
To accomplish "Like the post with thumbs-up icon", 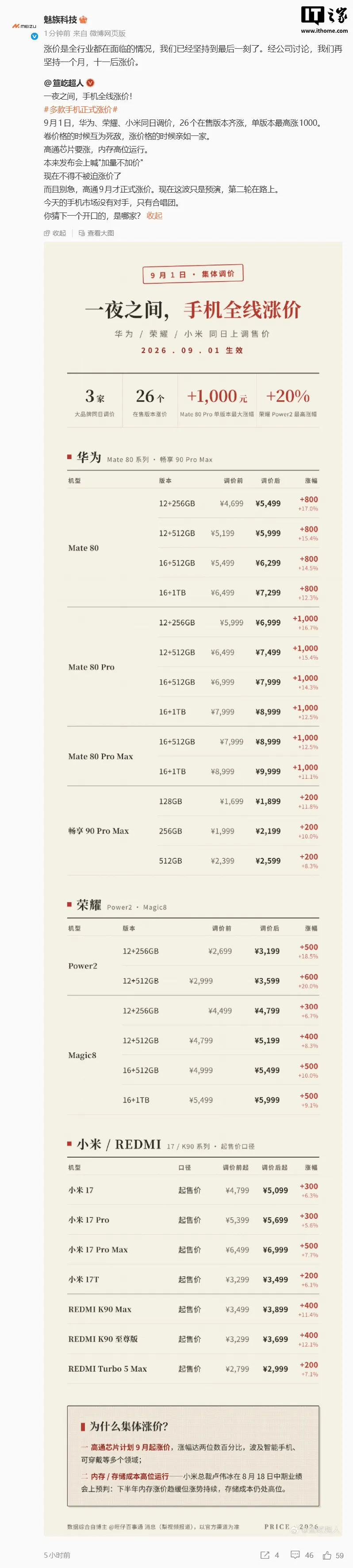I will click(x=327, y=1555).
